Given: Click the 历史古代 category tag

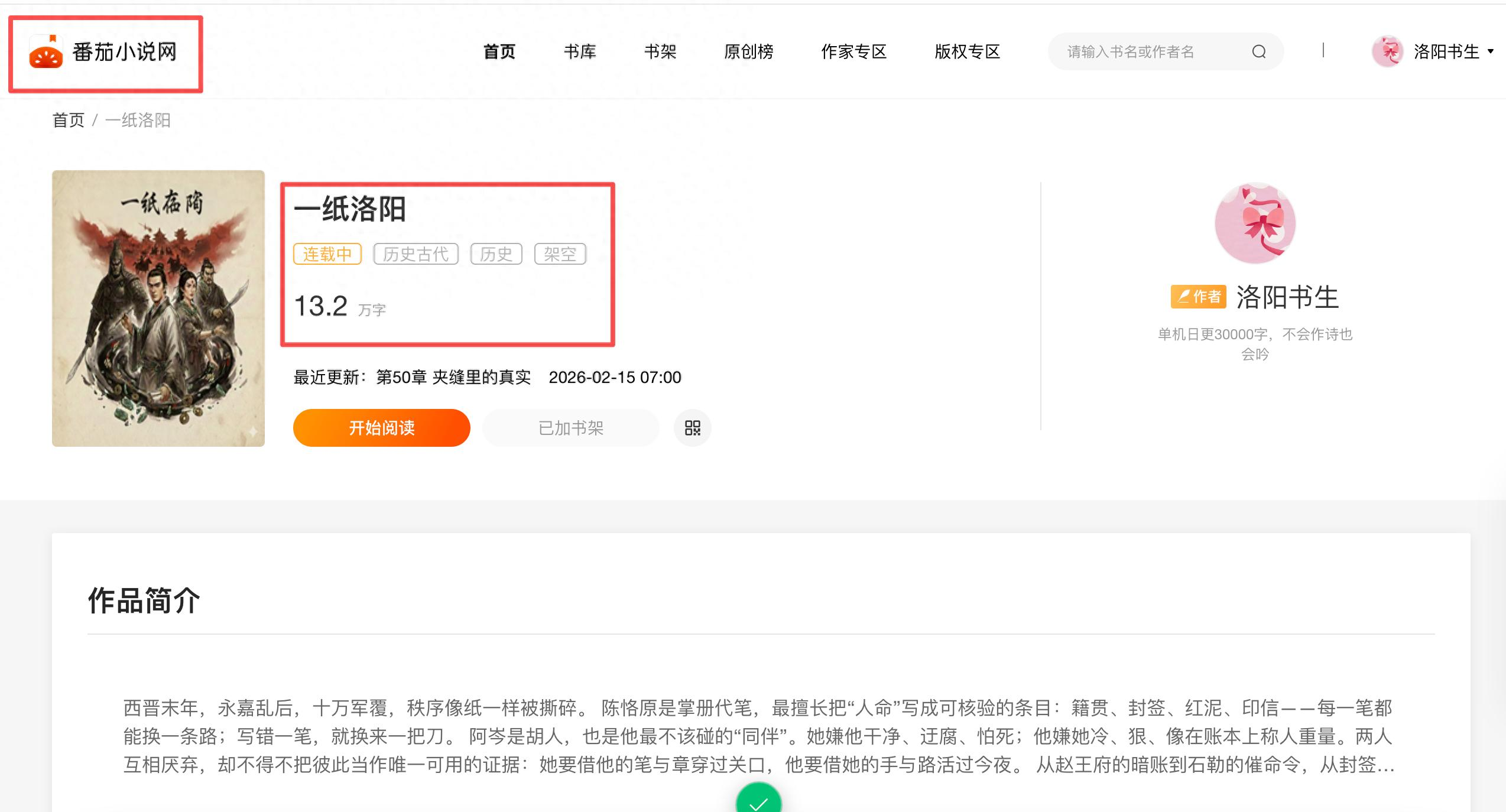Looking at the screenshot, I should (x=416, y=254).
